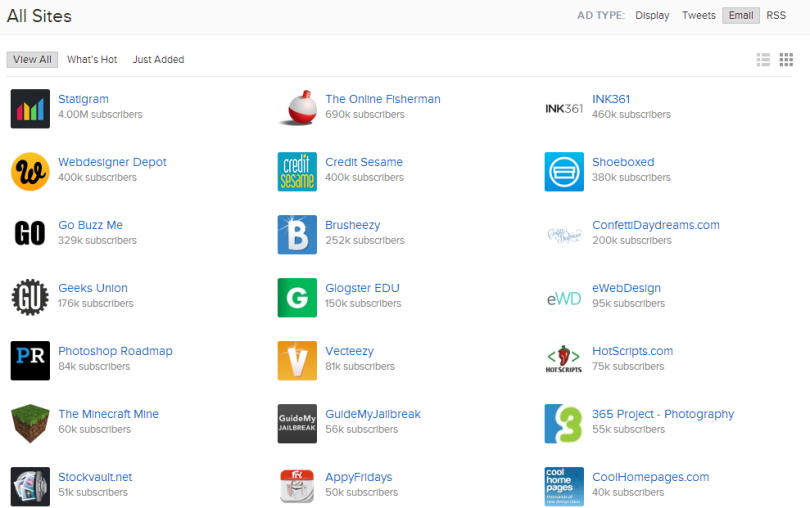Click the Online Fisherman bobber icon
Viewport: 810px width, 508px height.
coord(297,108)
